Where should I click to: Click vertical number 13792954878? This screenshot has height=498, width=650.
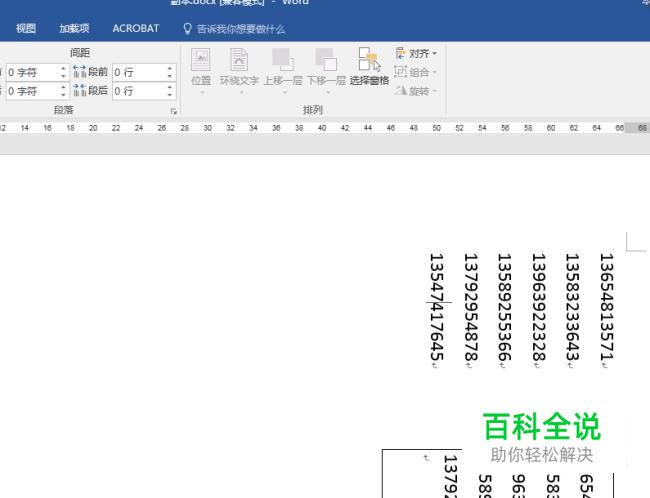[x=471, y=307]
